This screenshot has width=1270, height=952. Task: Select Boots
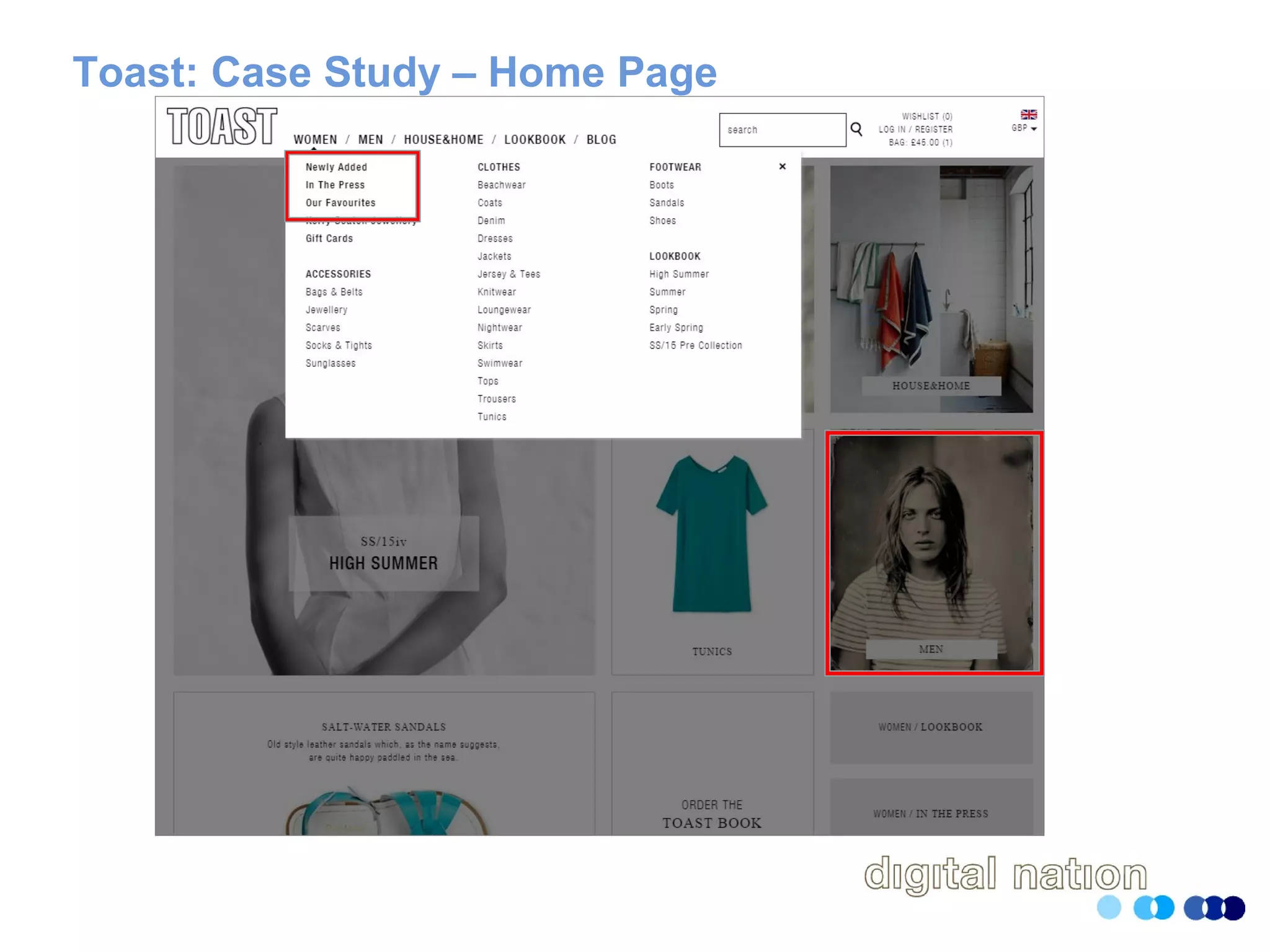click(661, 185)
